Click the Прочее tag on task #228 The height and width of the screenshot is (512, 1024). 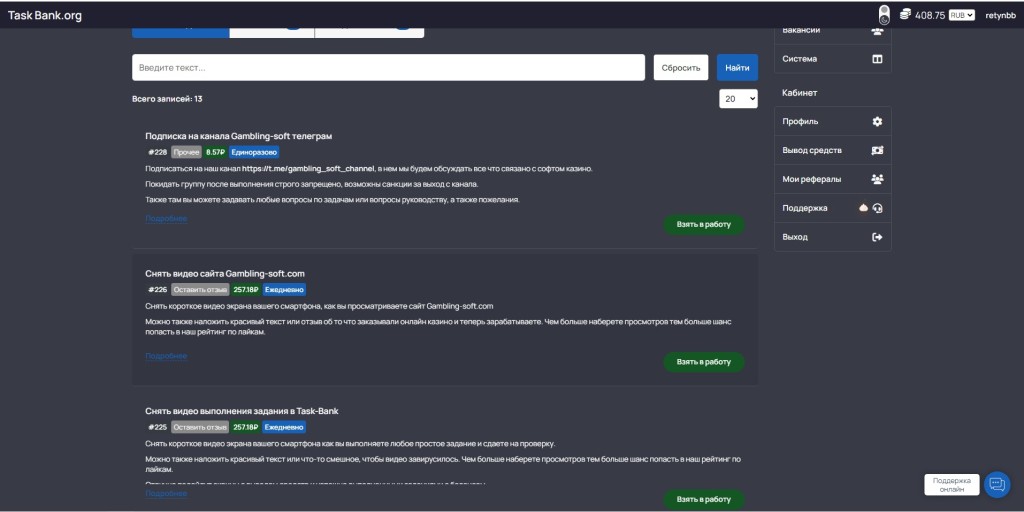pyautogui.click(x=186, y=152)
